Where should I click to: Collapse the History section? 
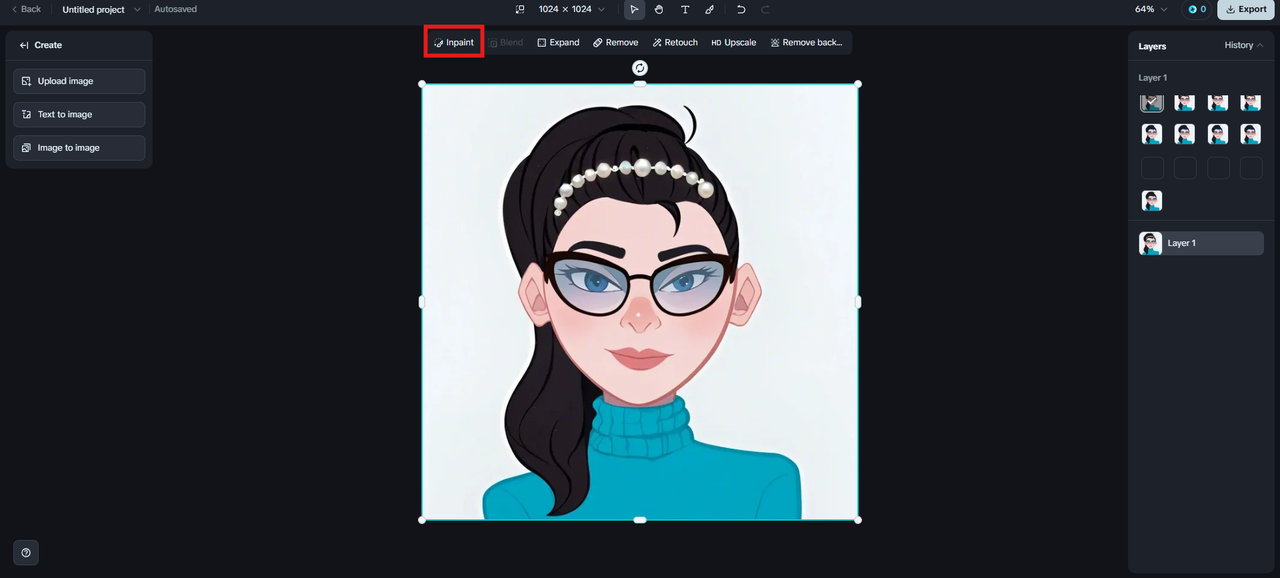(1244, 45)
